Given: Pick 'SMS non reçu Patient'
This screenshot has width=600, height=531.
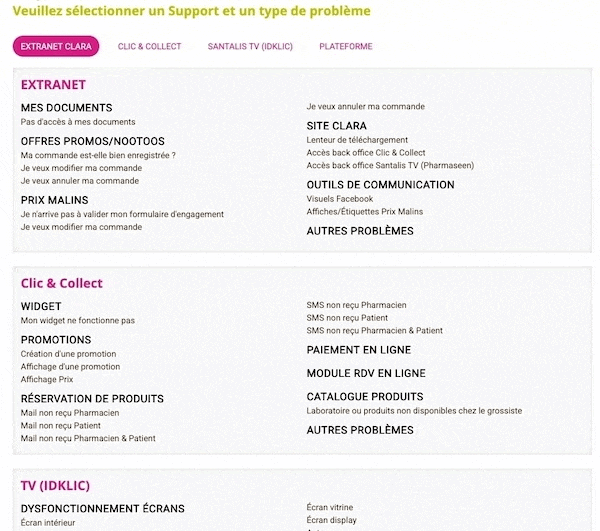Looking at the screenshot, I should point(347,318).
